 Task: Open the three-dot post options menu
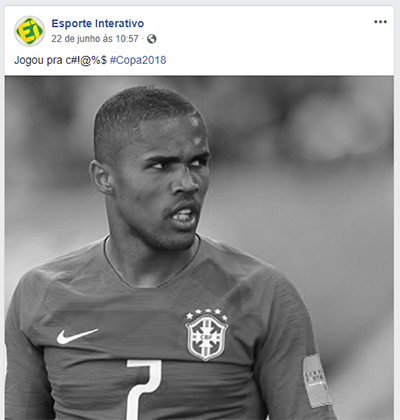[380, 22]
